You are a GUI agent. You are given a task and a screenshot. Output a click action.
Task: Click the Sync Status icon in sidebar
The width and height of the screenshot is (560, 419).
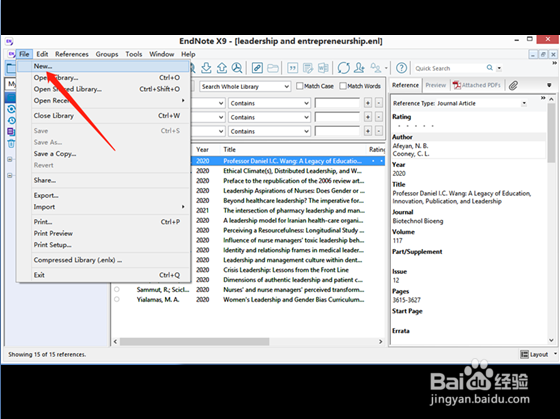point(11,109)
